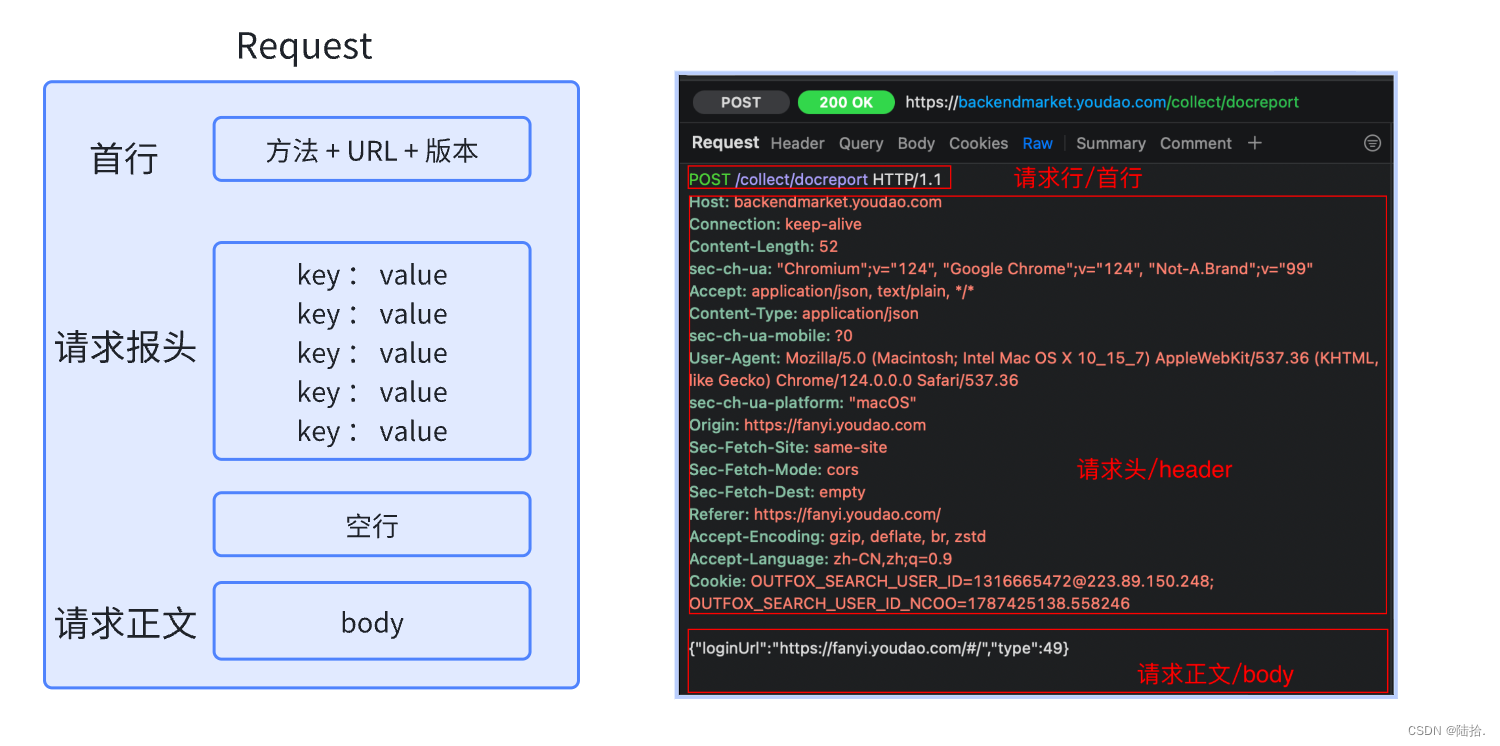Viewport: 1500px width, 746px height.
Task: Click the JSON body text with loginUrl
Action: [x=879, y=648]
